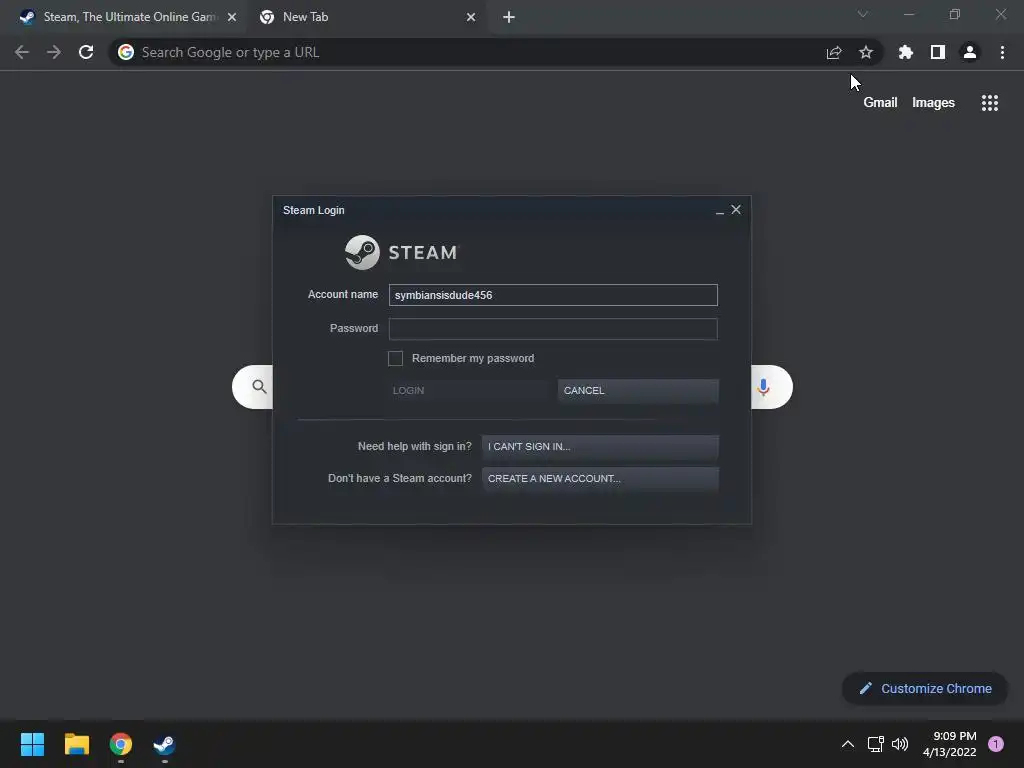Image resolution: width=1024 pixels, height=768 pixels.
Task: Focus the Password field
Action: click(553, 329)
